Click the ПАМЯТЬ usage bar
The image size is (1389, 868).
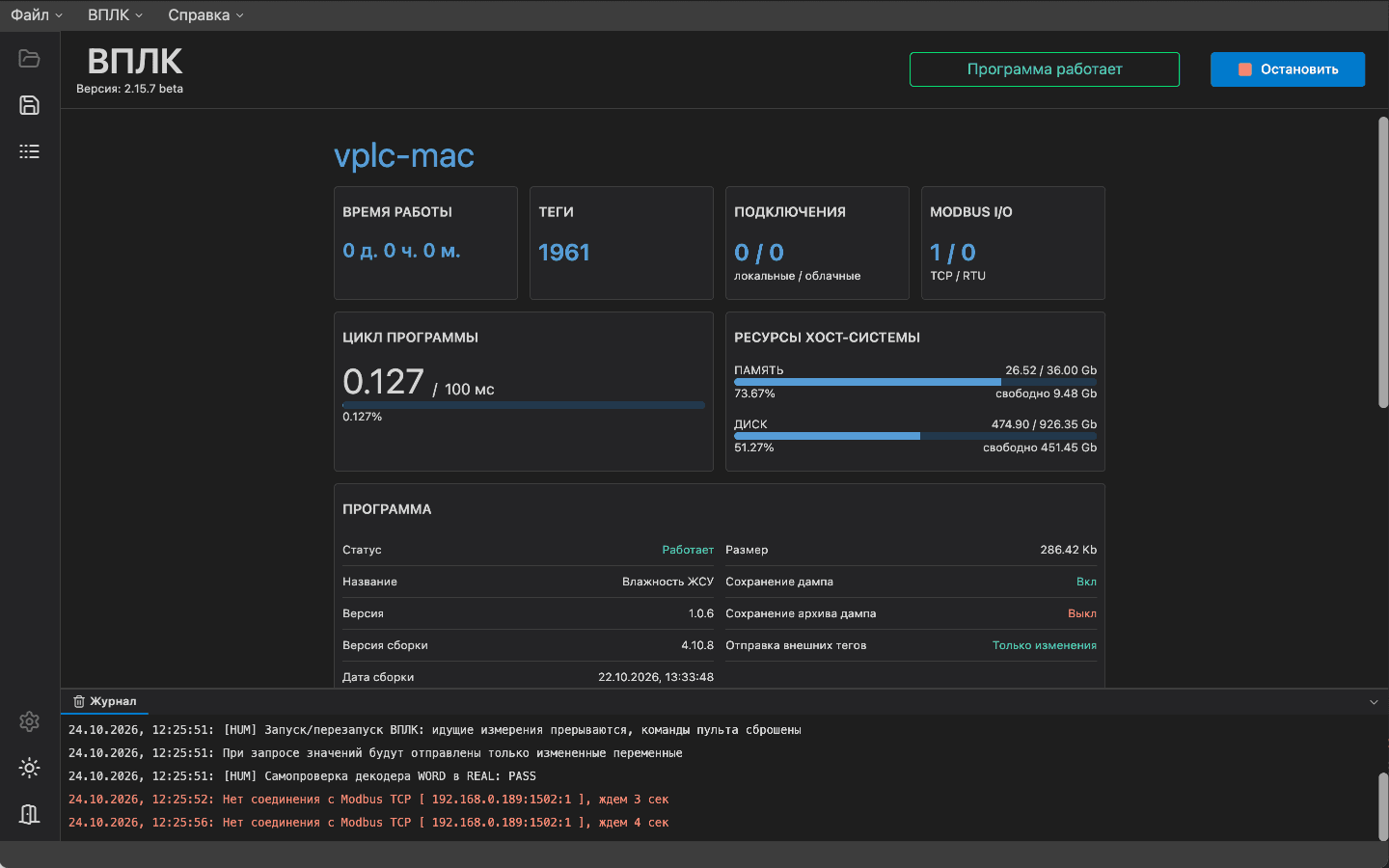point(915,382)
